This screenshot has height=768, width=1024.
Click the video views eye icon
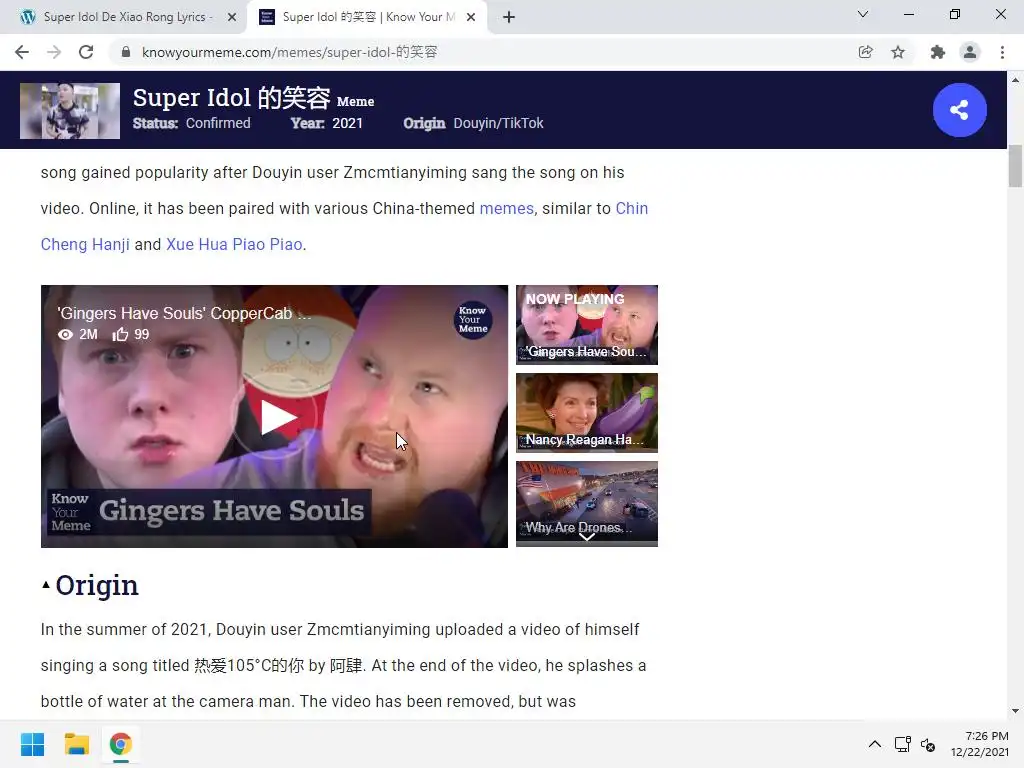click(65, 334)
